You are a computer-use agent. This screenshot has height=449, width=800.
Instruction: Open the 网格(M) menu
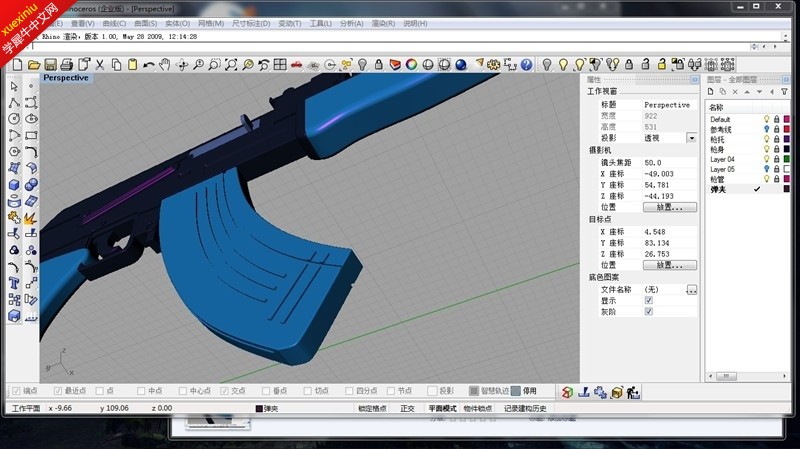click(211, 23)
